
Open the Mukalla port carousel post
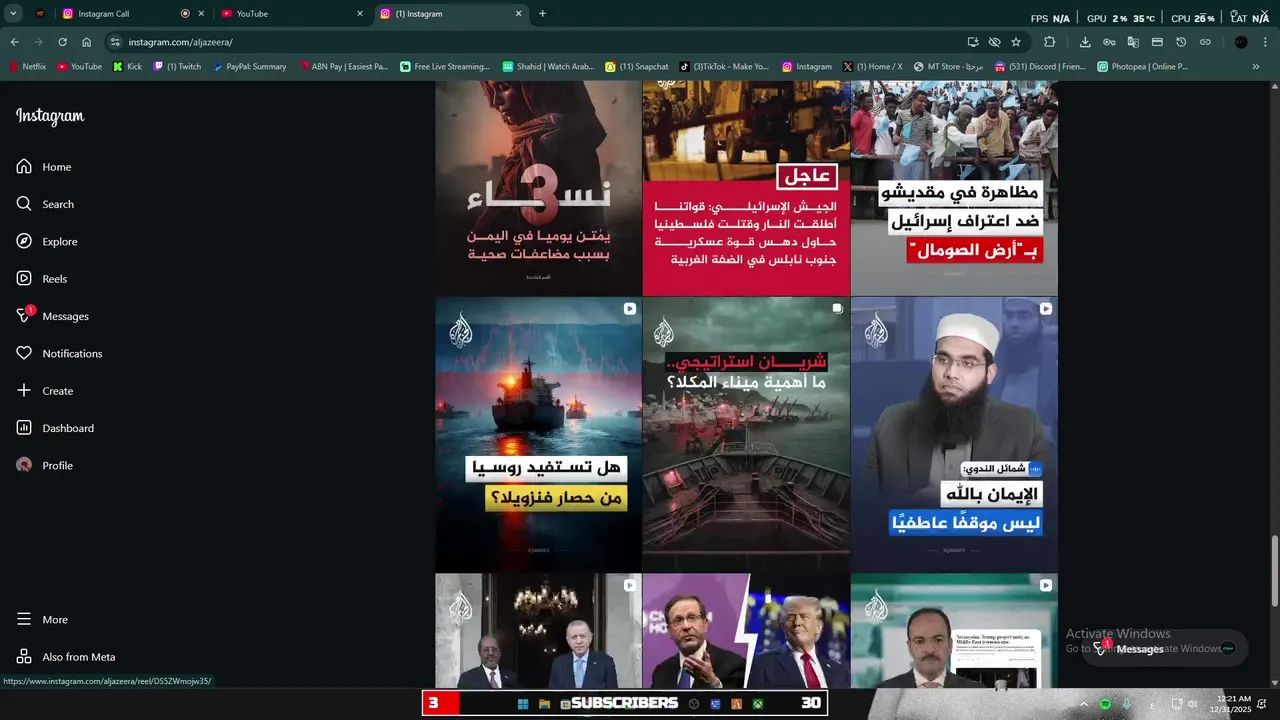(x=746, y=434)
